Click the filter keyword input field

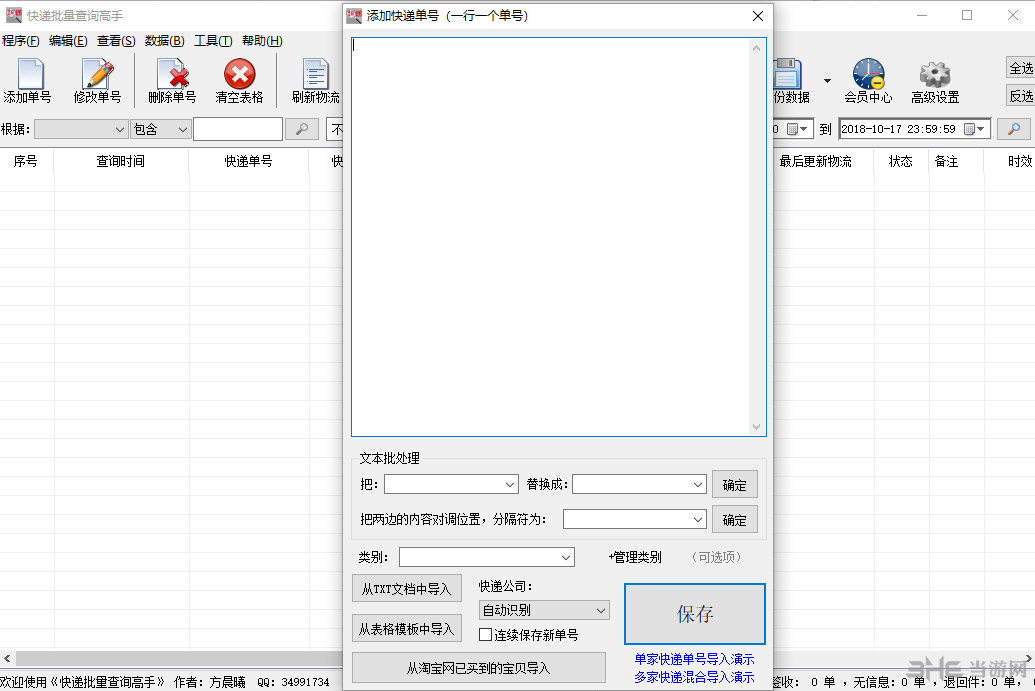[x=238, y=129]
